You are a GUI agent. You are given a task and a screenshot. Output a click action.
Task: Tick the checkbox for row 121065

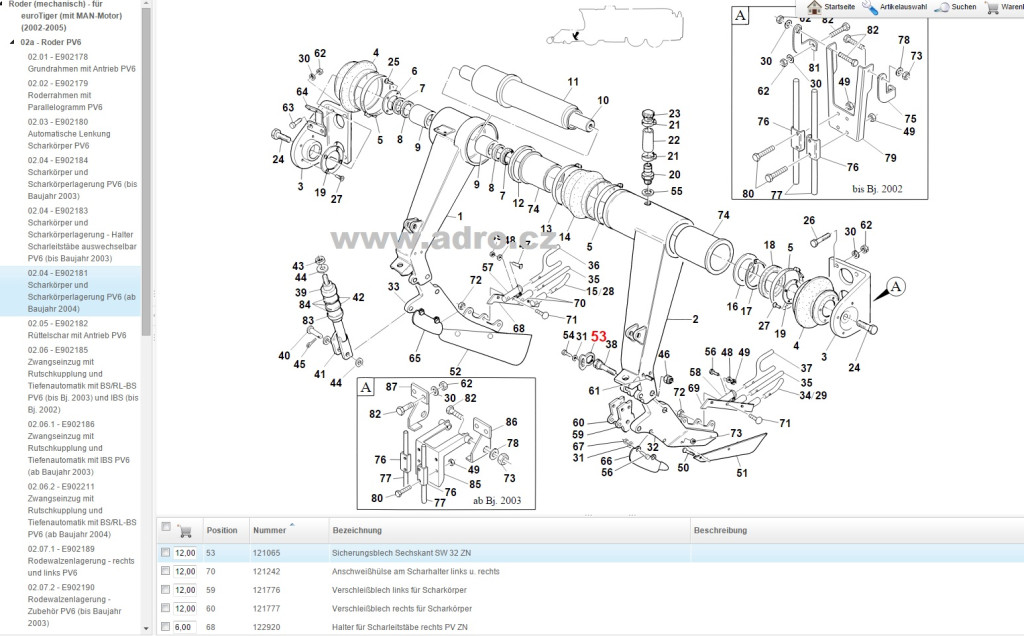(165, 552)
